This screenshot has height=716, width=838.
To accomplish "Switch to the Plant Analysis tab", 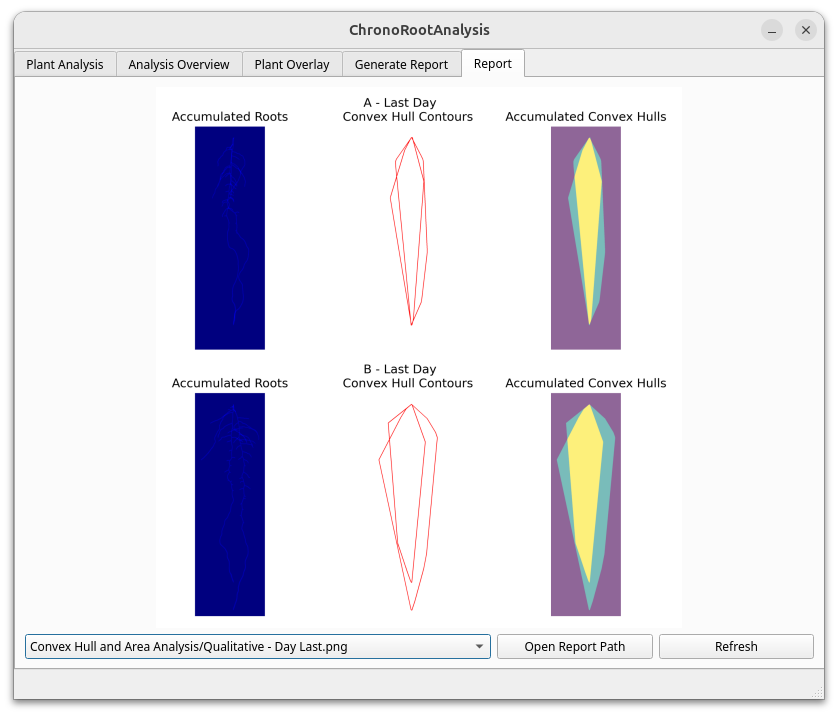I will click(x=65, y=64).
